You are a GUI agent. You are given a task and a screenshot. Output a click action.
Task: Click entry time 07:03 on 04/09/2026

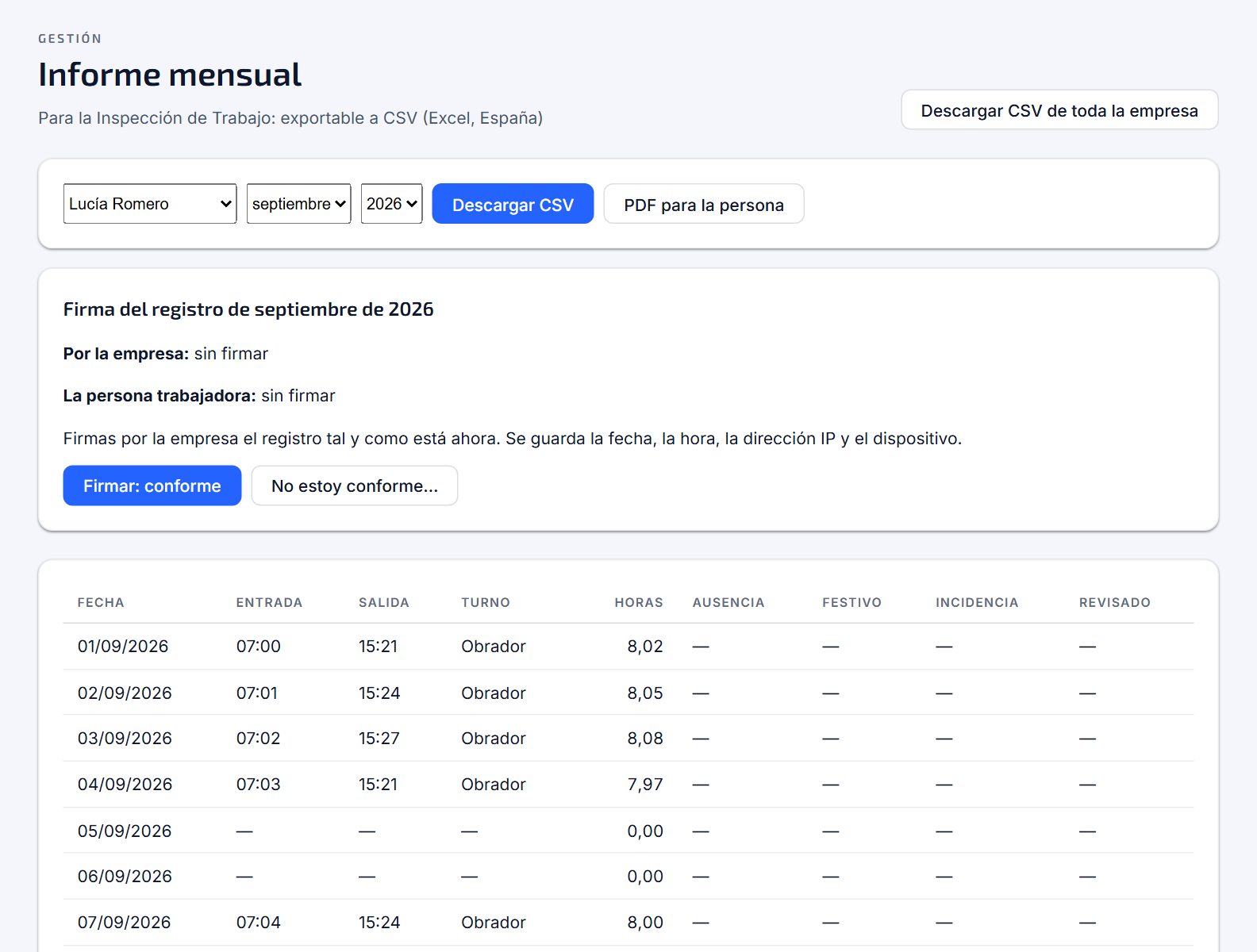pos(259,785)
